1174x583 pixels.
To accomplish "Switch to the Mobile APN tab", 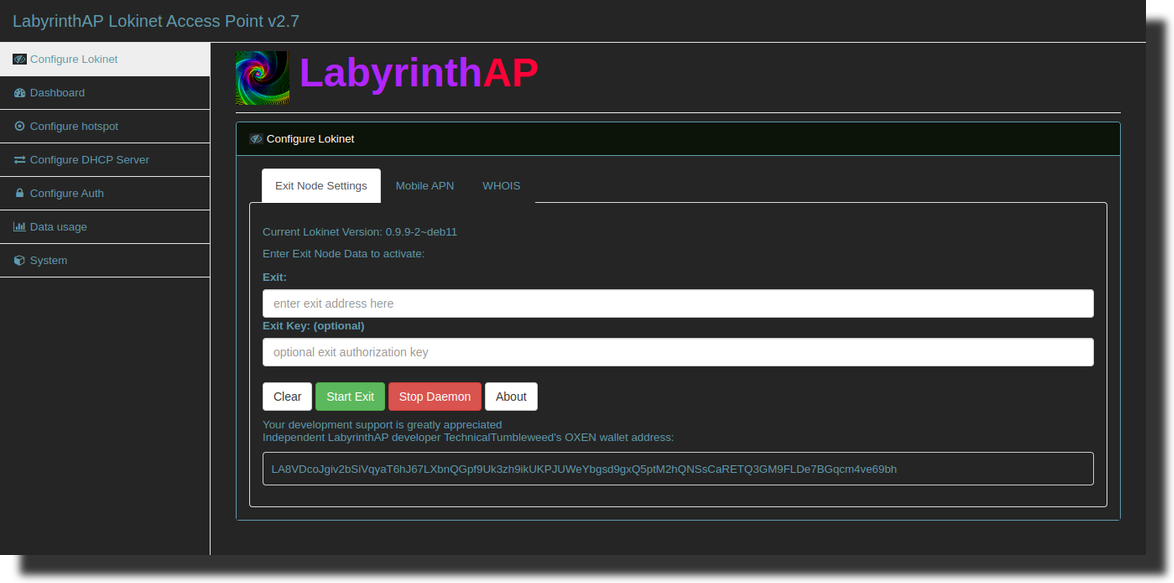I will click(425, 186).
